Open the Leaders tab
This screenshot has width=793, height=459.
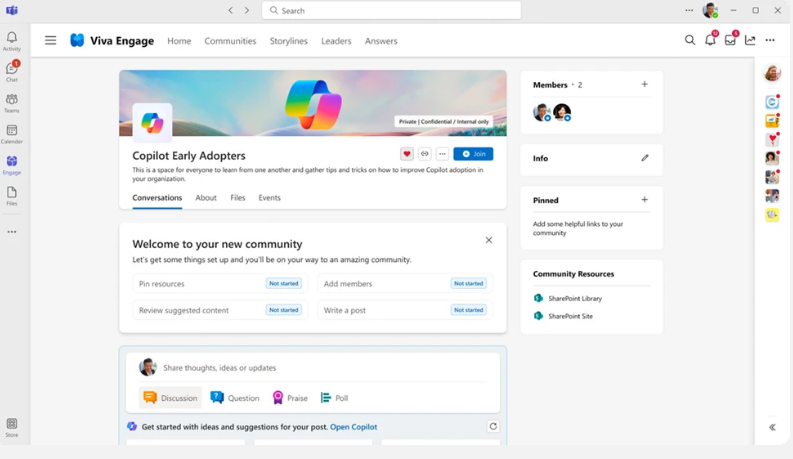336,41
